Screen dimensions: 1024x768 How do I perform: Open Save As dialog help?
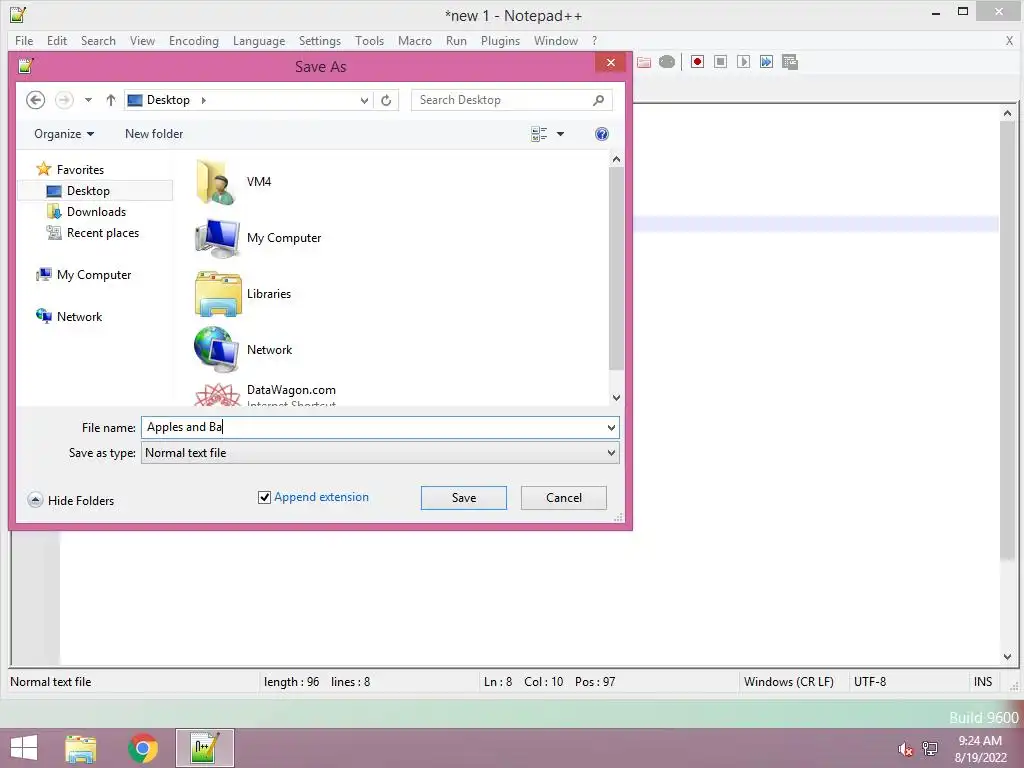point(601,134)
